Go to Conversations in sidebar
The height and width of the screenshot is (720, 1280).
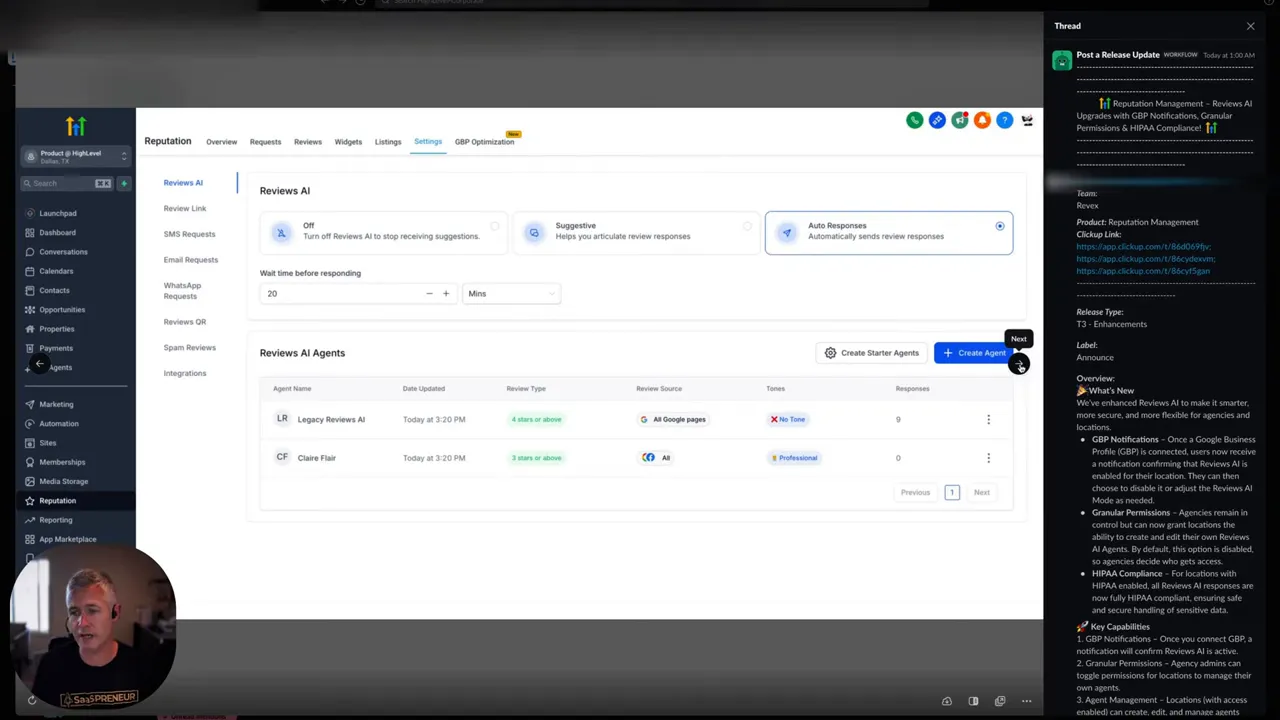(x=63, y=252)
